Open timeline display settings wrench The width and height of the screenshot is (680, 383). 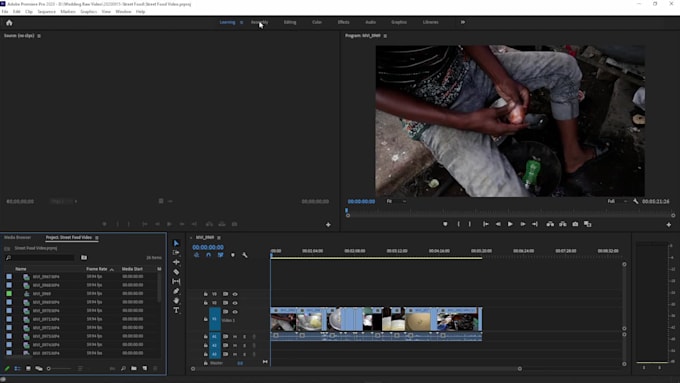click(x=245, y=255)
